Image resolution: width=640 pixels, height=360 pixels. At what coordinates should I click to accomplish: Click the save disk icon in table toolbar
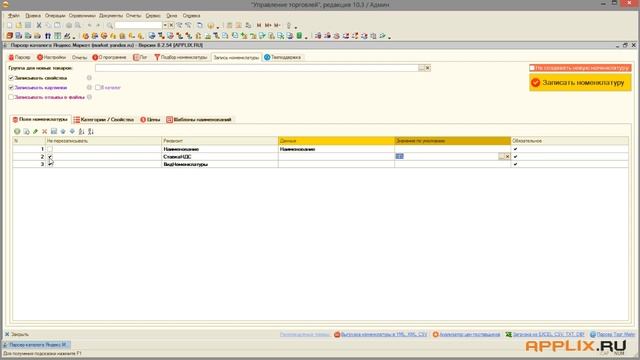pos(54,131)
